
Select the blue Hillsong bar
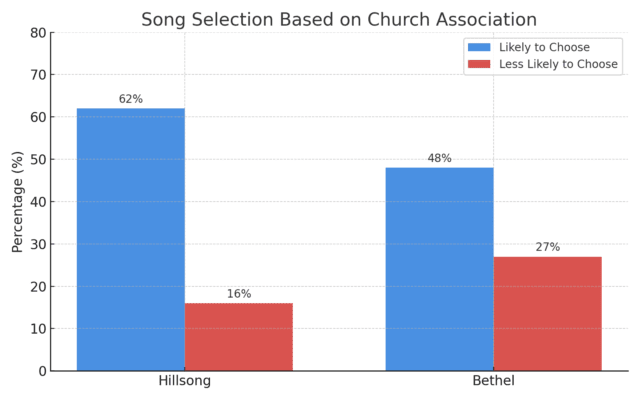pos(131,240)
